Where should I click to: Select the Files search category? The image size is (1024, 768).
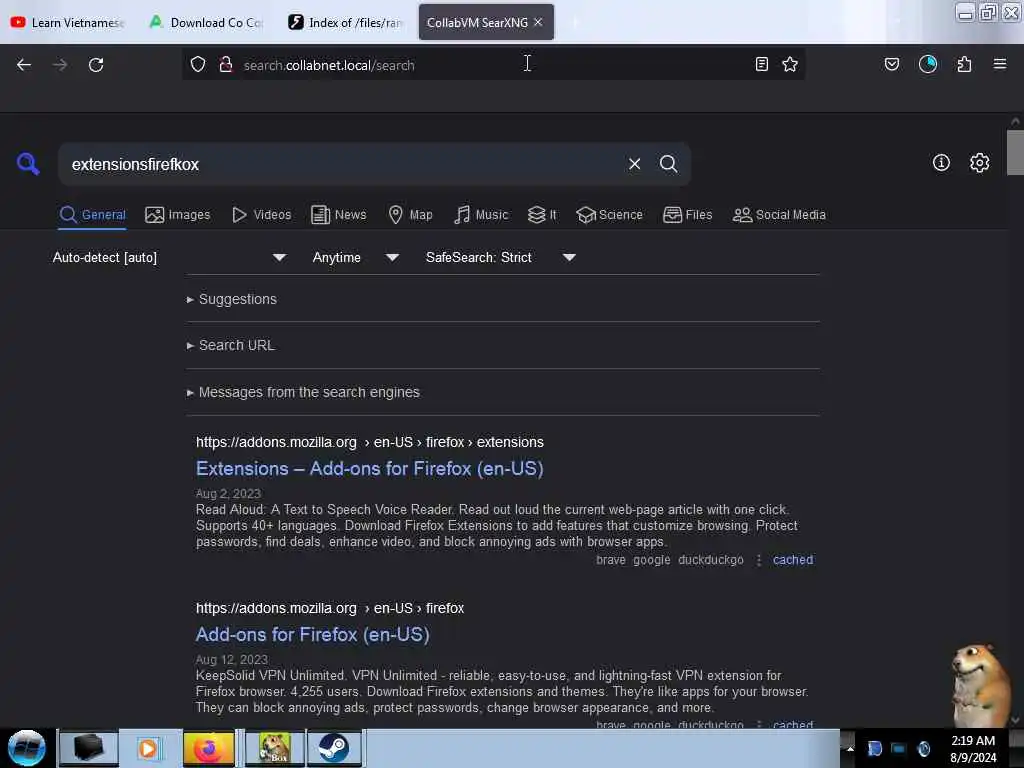click(x=688, y=215)
